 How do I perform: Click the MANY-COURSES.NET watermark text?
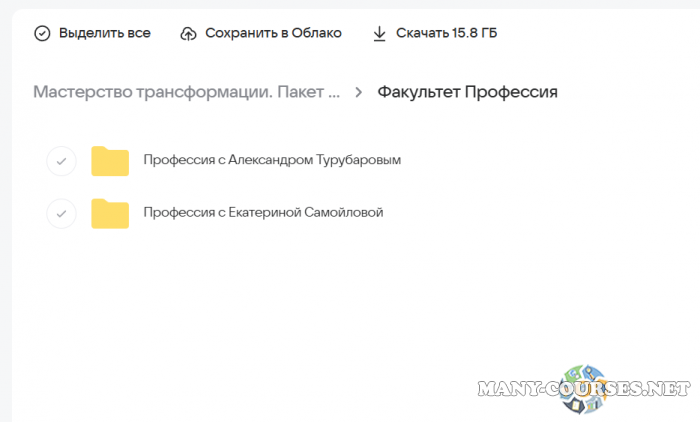[640, 387]
